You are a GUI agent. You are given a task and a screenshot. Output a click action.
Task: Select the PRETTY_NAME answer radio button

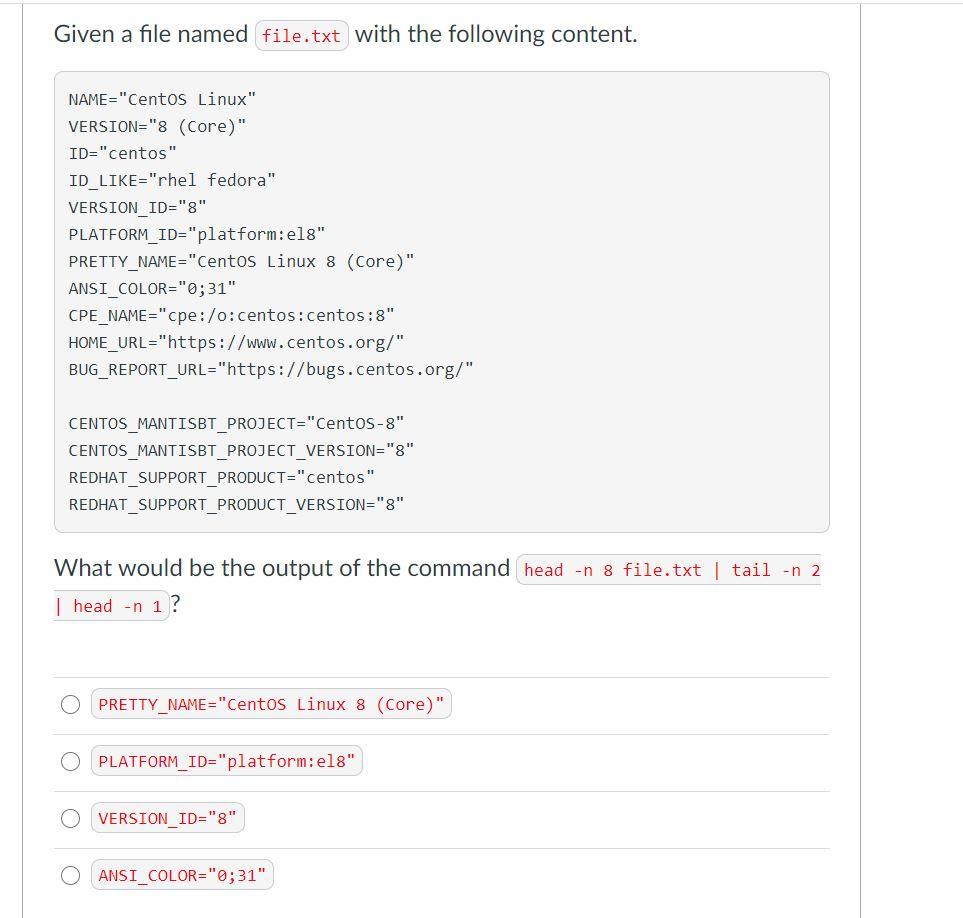pos(70,704)
